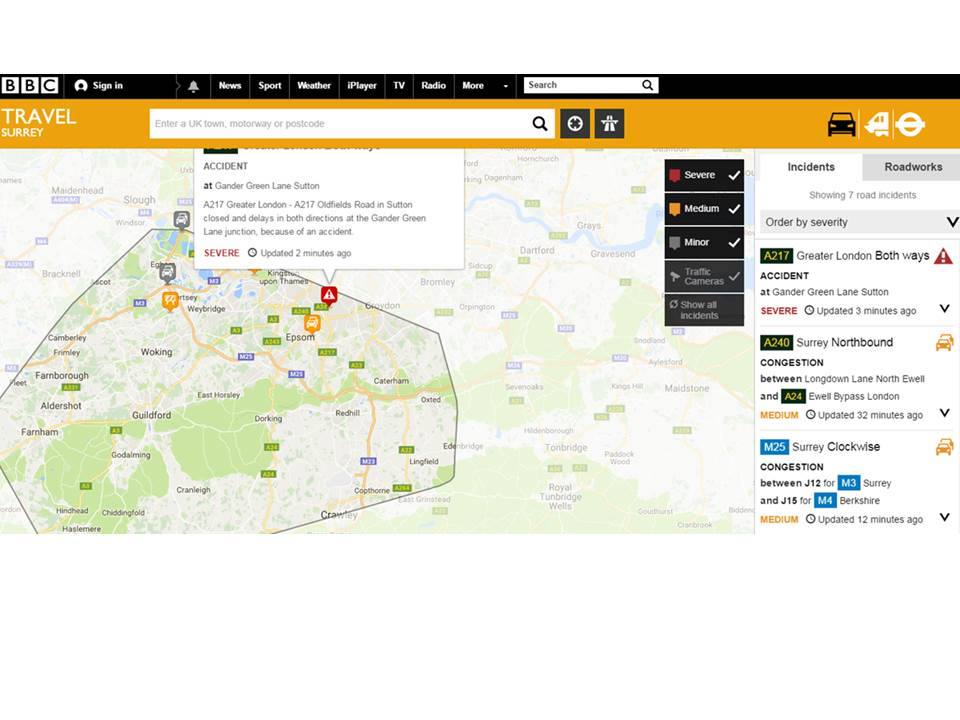Click the Sign in link
This screenshot has height=720, width=960.
pyautogui.click(x=108, y=86)
